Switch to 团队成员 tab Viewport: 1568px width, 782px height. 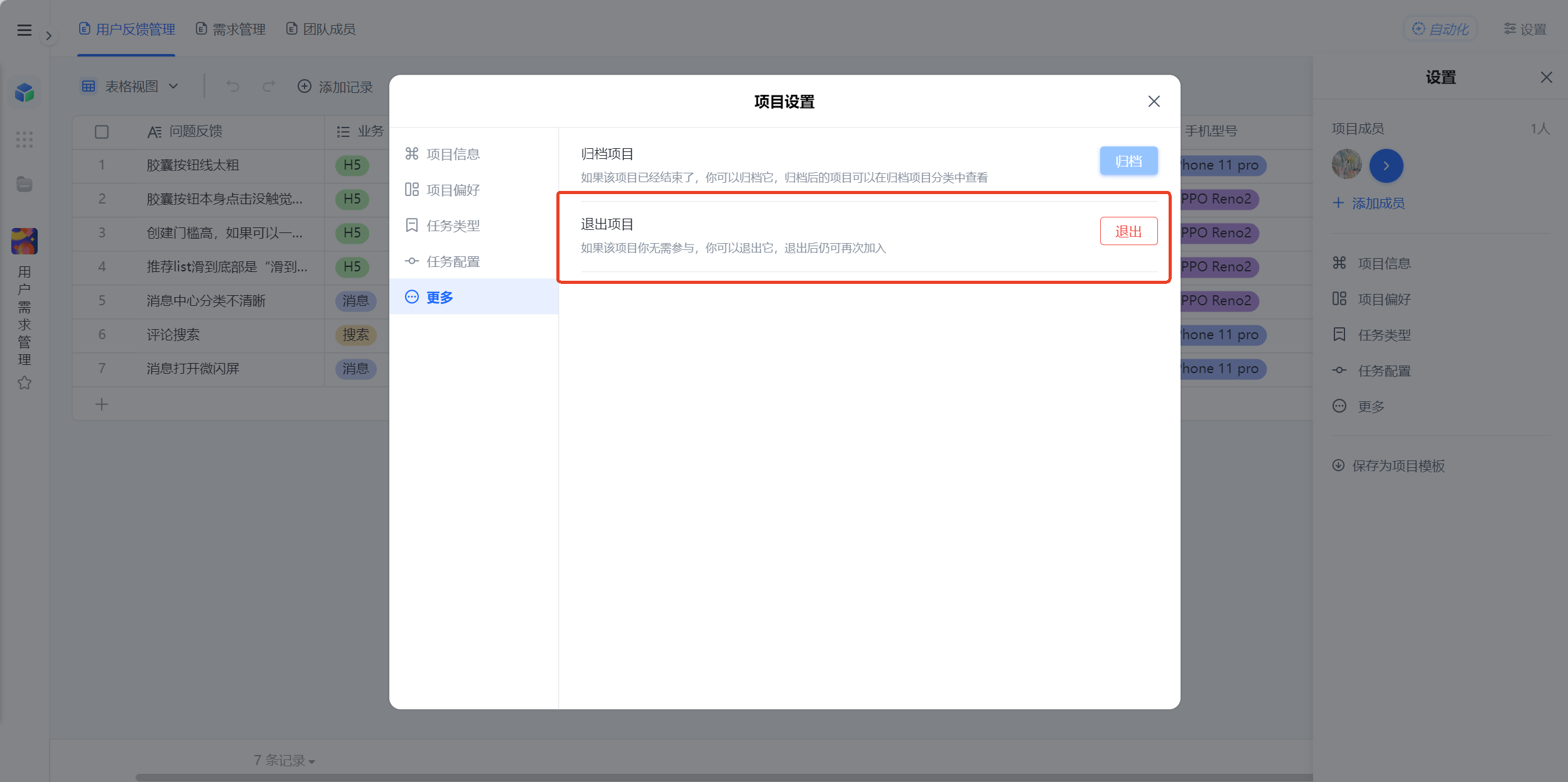point(321,30)
